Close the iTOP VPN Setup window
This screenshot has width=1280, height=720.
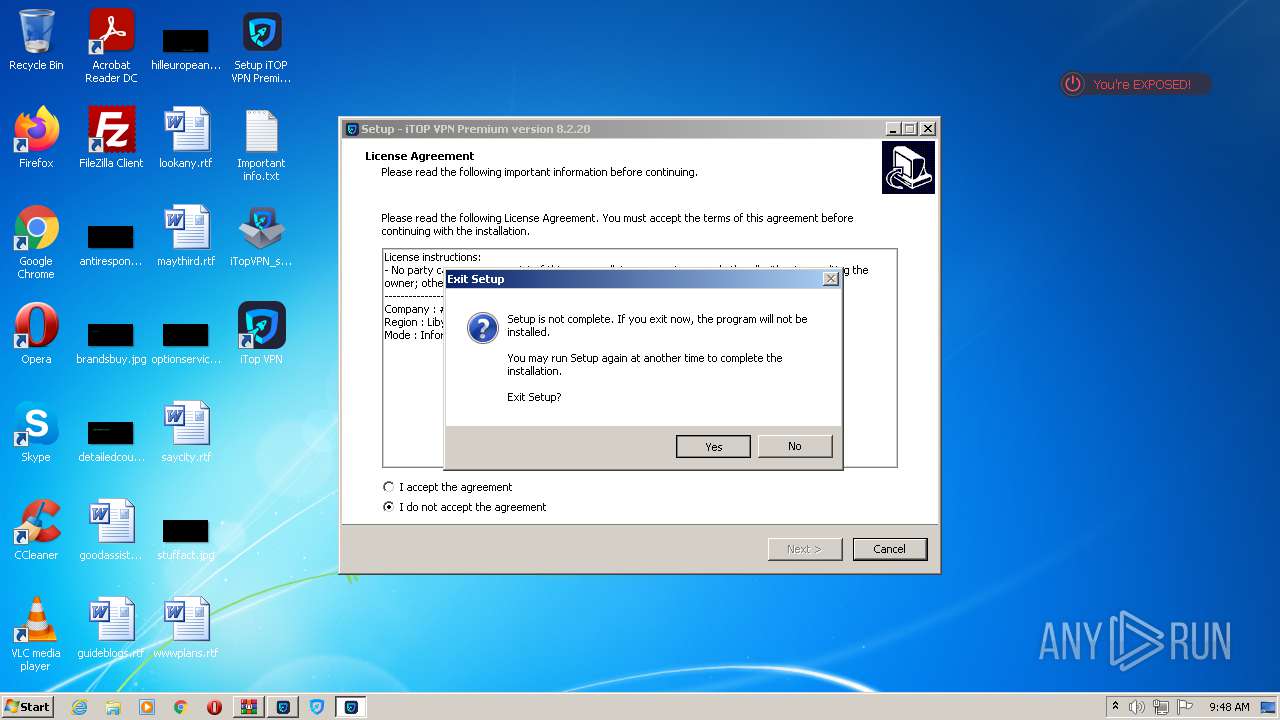point(928,129)
